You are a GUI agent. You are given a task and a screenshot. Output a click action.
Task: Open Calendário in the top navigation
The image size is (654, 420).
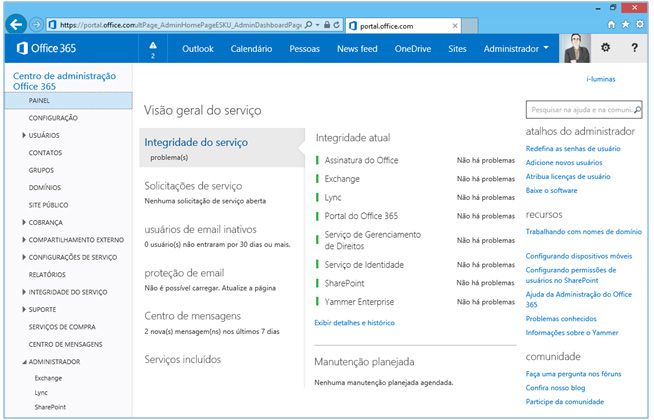click(x=251, y=49)
